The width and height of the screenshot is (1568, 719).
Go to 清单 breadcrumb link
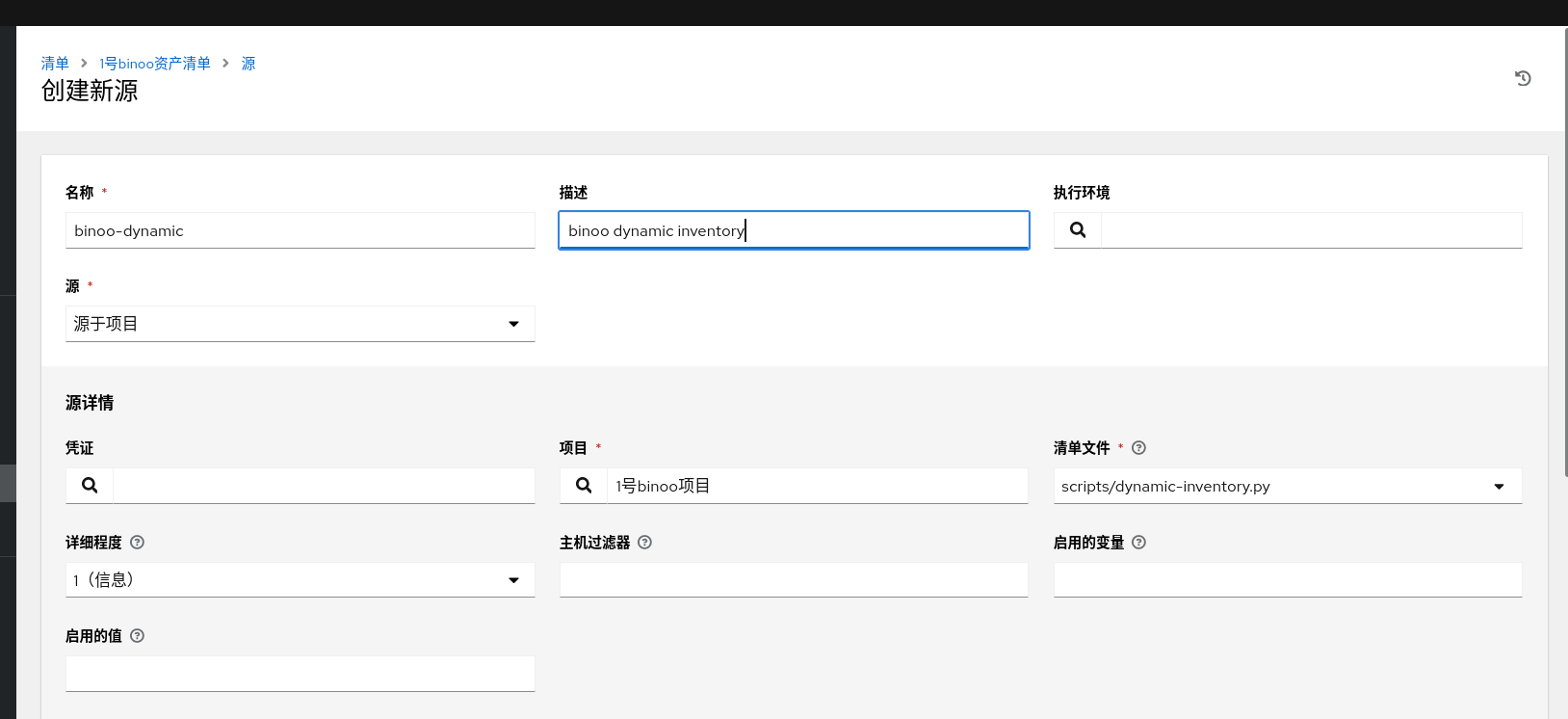(x=55, y=63)
